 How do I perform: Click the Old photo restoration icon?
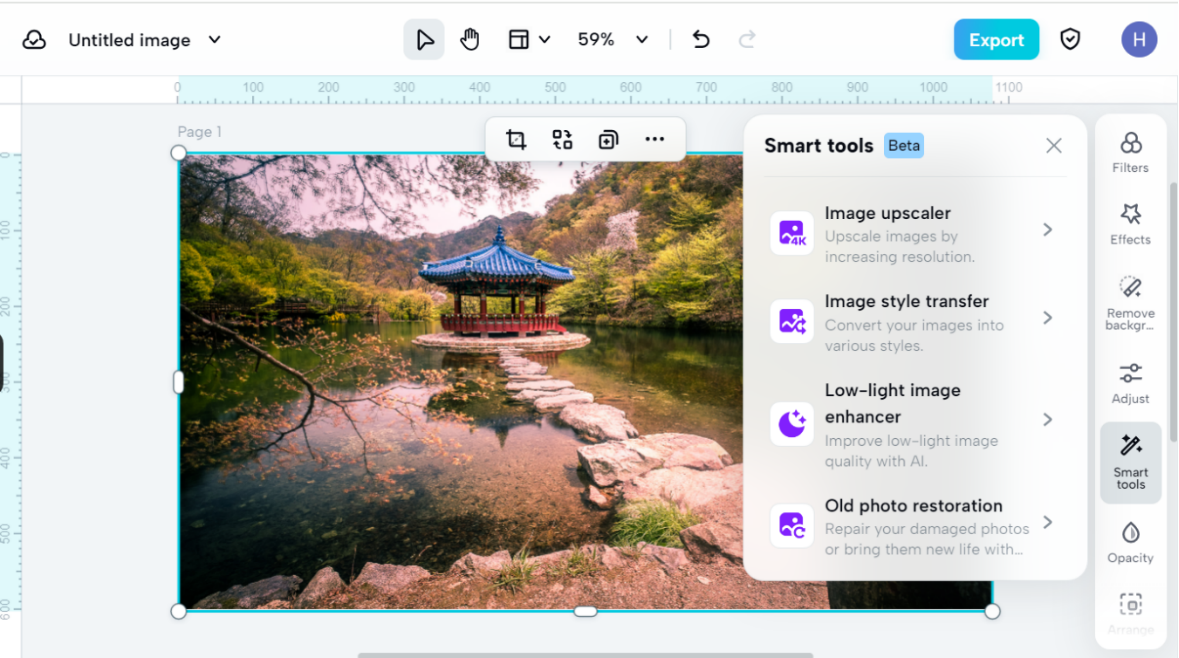[x=792, y=525]
